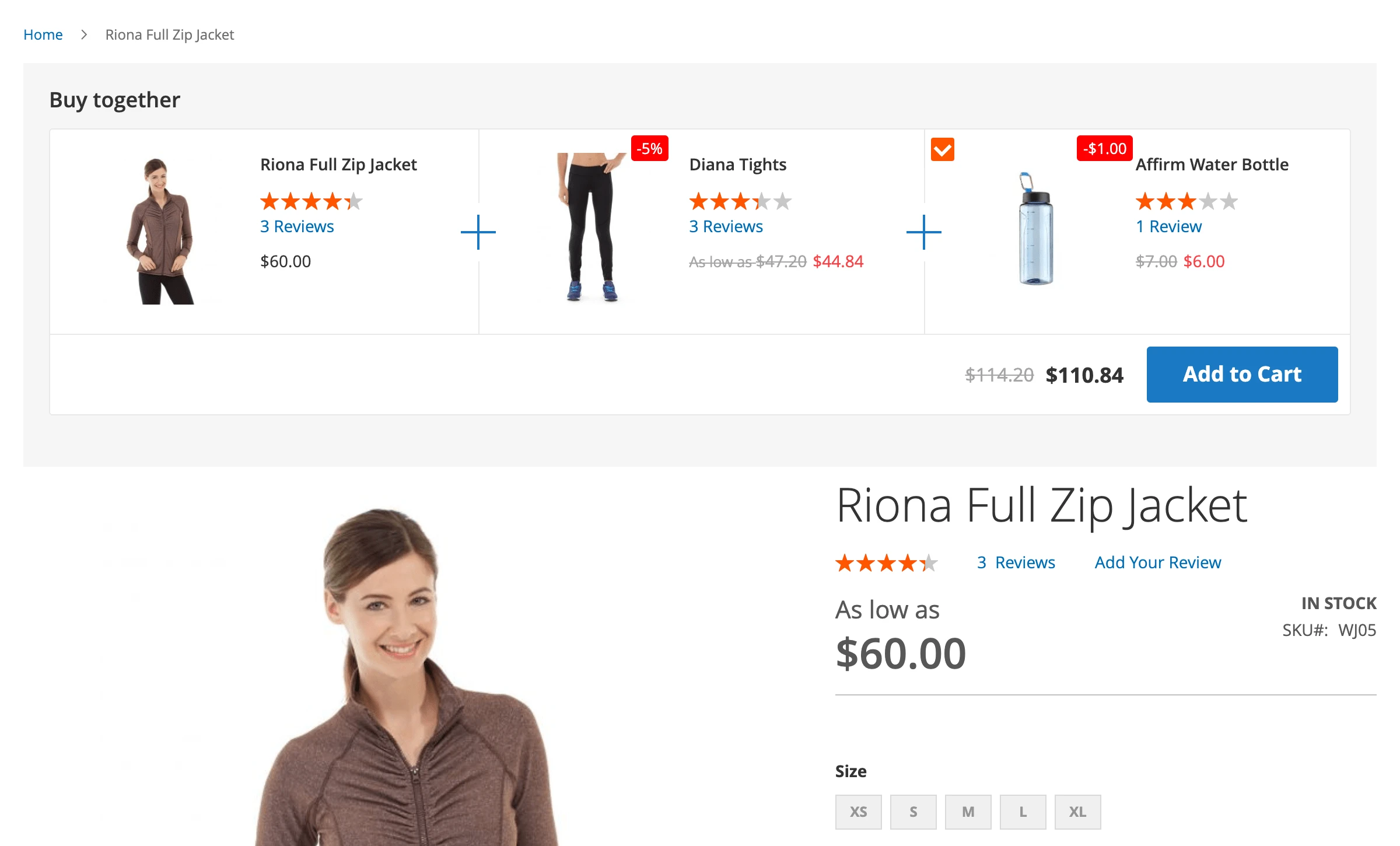Choose size XL option
The image size is (1400, 846).
click(x=1077, y=812)
